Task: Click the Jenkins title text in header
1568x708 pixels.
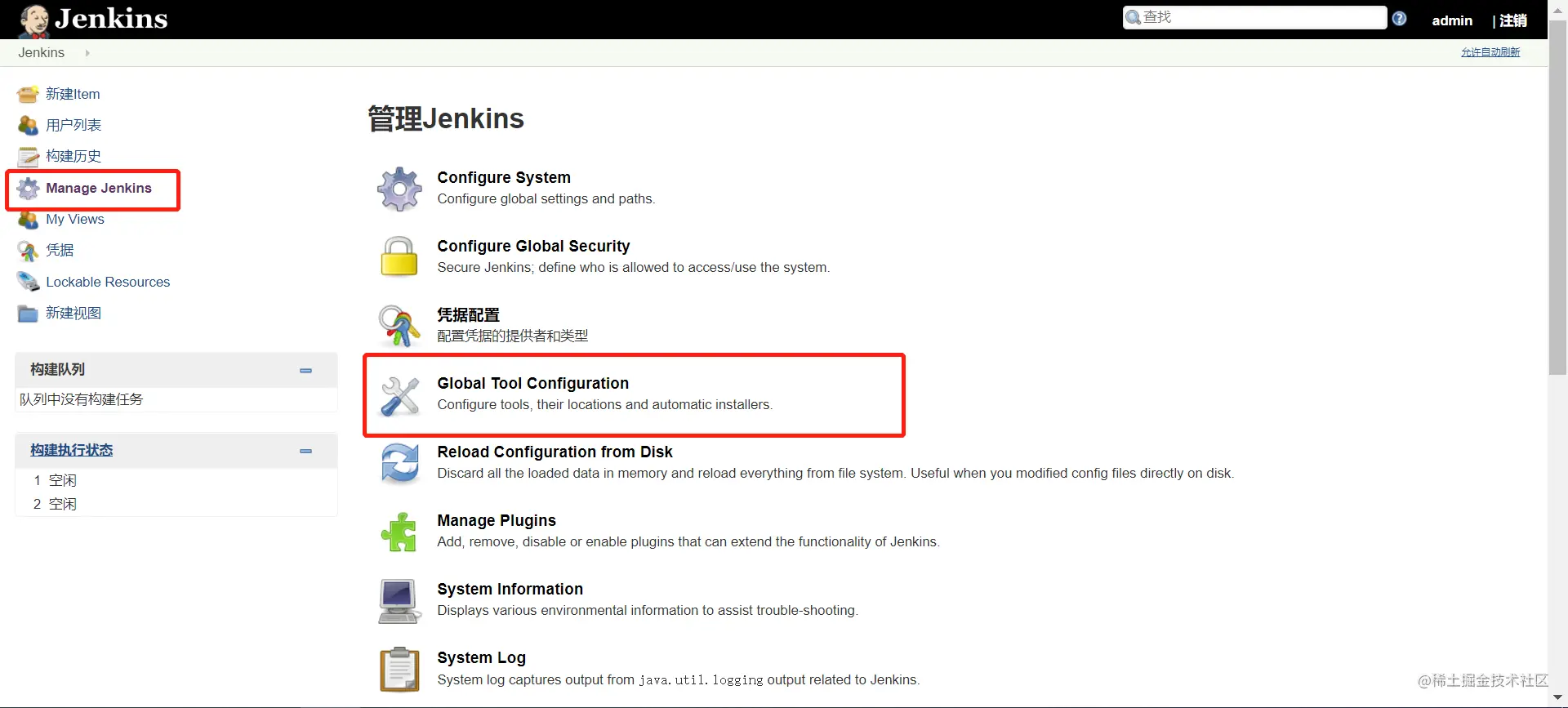Action: [x=111, y=19]
